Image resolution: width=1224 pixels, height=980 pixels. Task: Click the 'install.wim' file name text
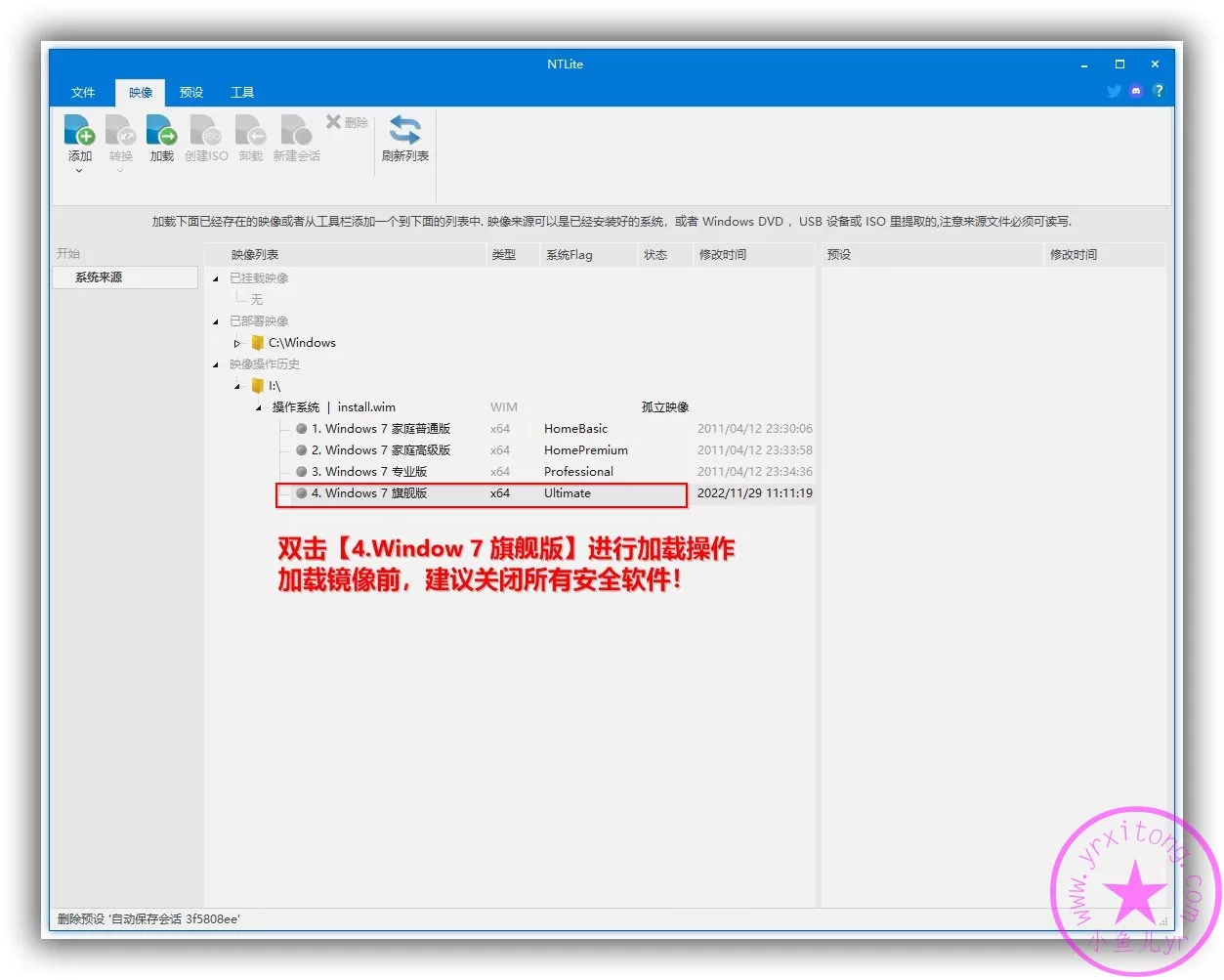(x=366, y=407)
